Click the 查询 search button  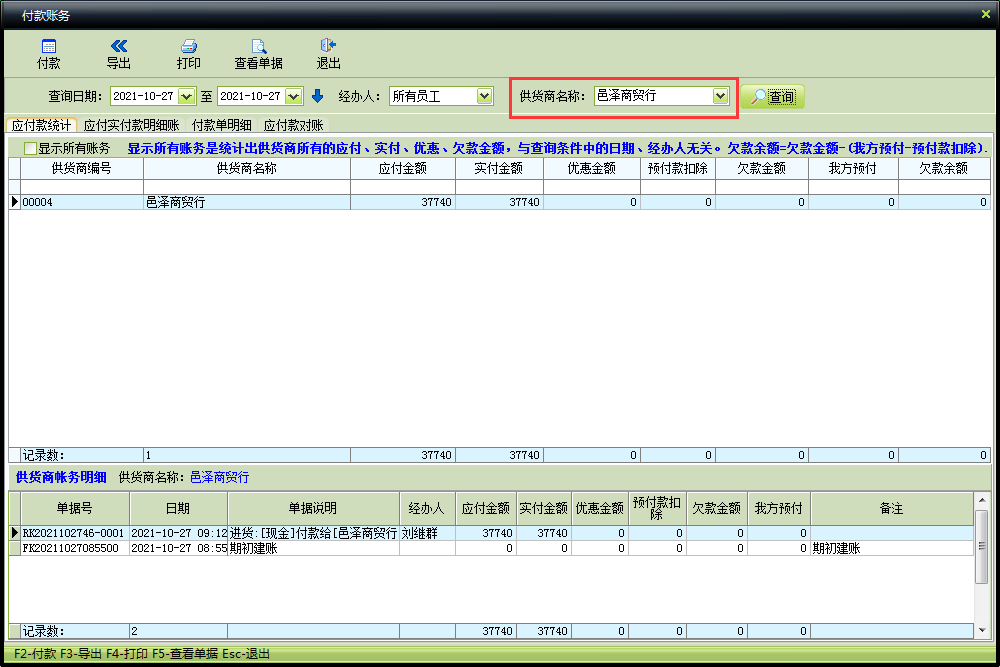pyautogui.click(x=772, y=96)
